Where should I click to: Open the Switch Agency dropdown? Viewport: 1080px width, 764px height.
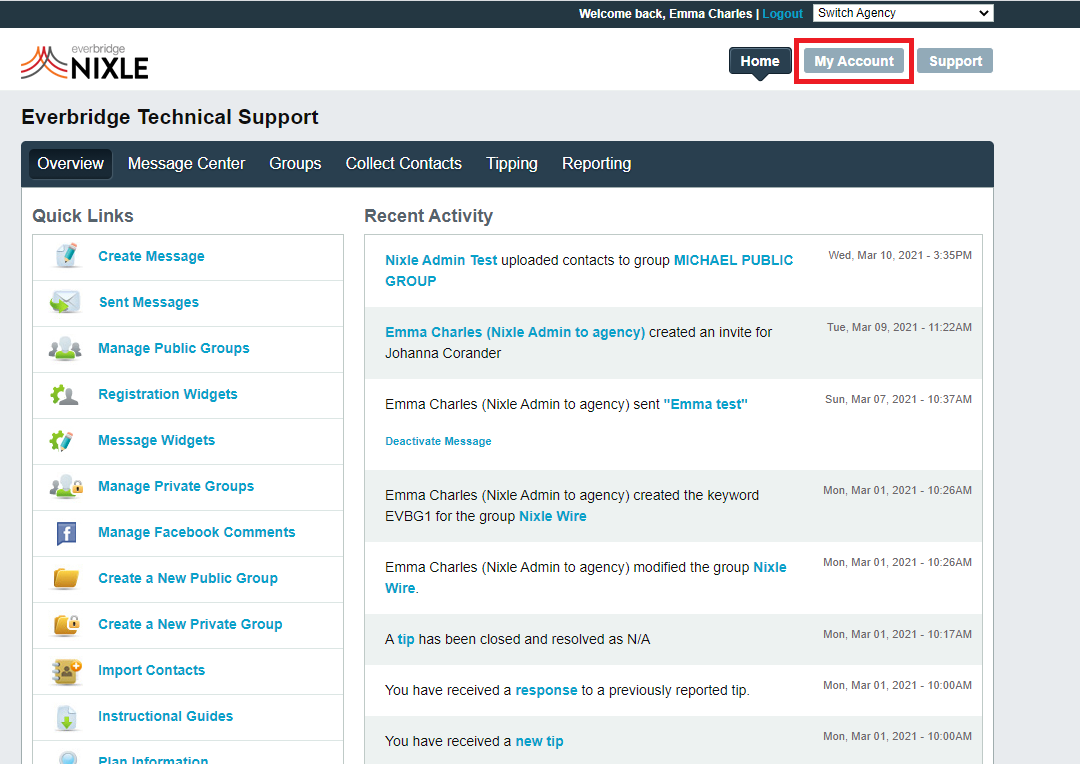pyautogui.click(x=903, y=13)
